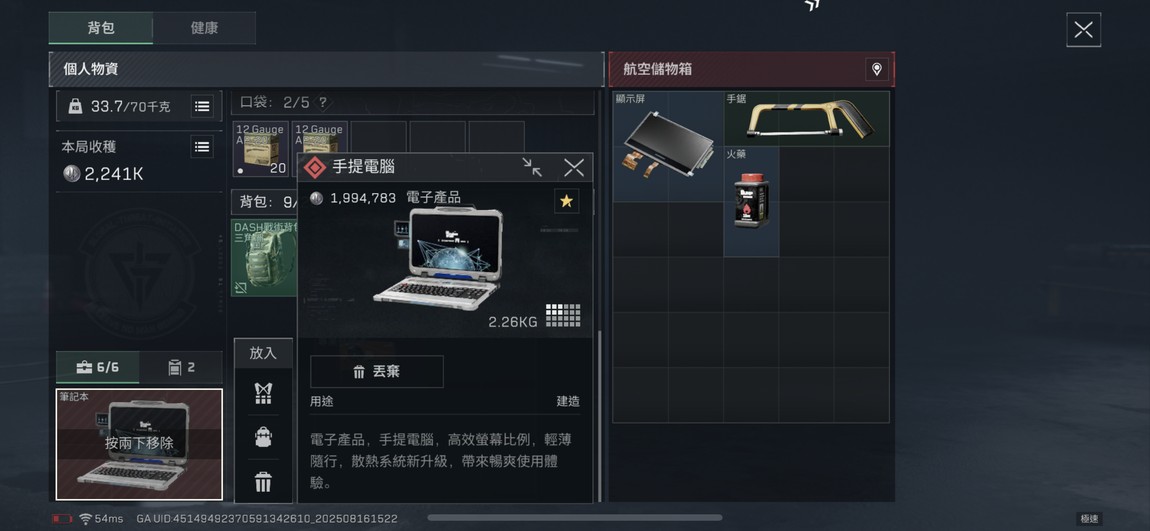Open the 建造 usage link
The height and width of the screenshot is (531, 1150).
pos(568,401)
